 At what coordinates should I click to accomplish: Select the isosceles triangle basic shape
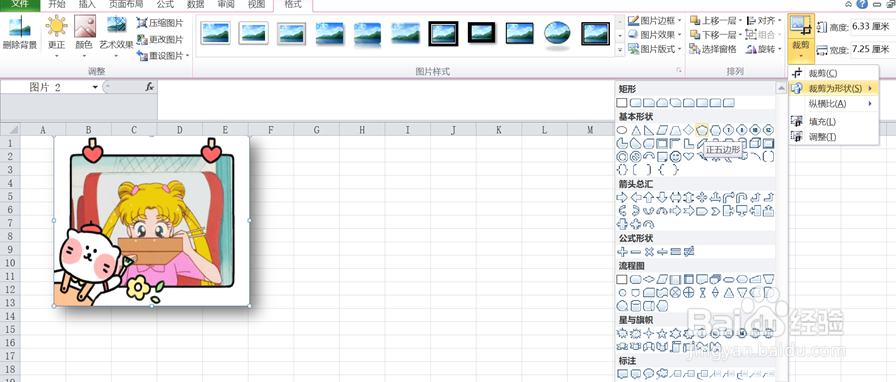coord(635,130)
